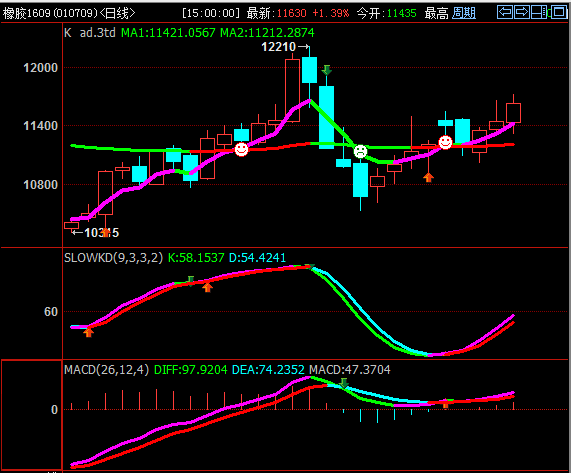
Task: Open the 周期 period link
Action: click(464, 13)
